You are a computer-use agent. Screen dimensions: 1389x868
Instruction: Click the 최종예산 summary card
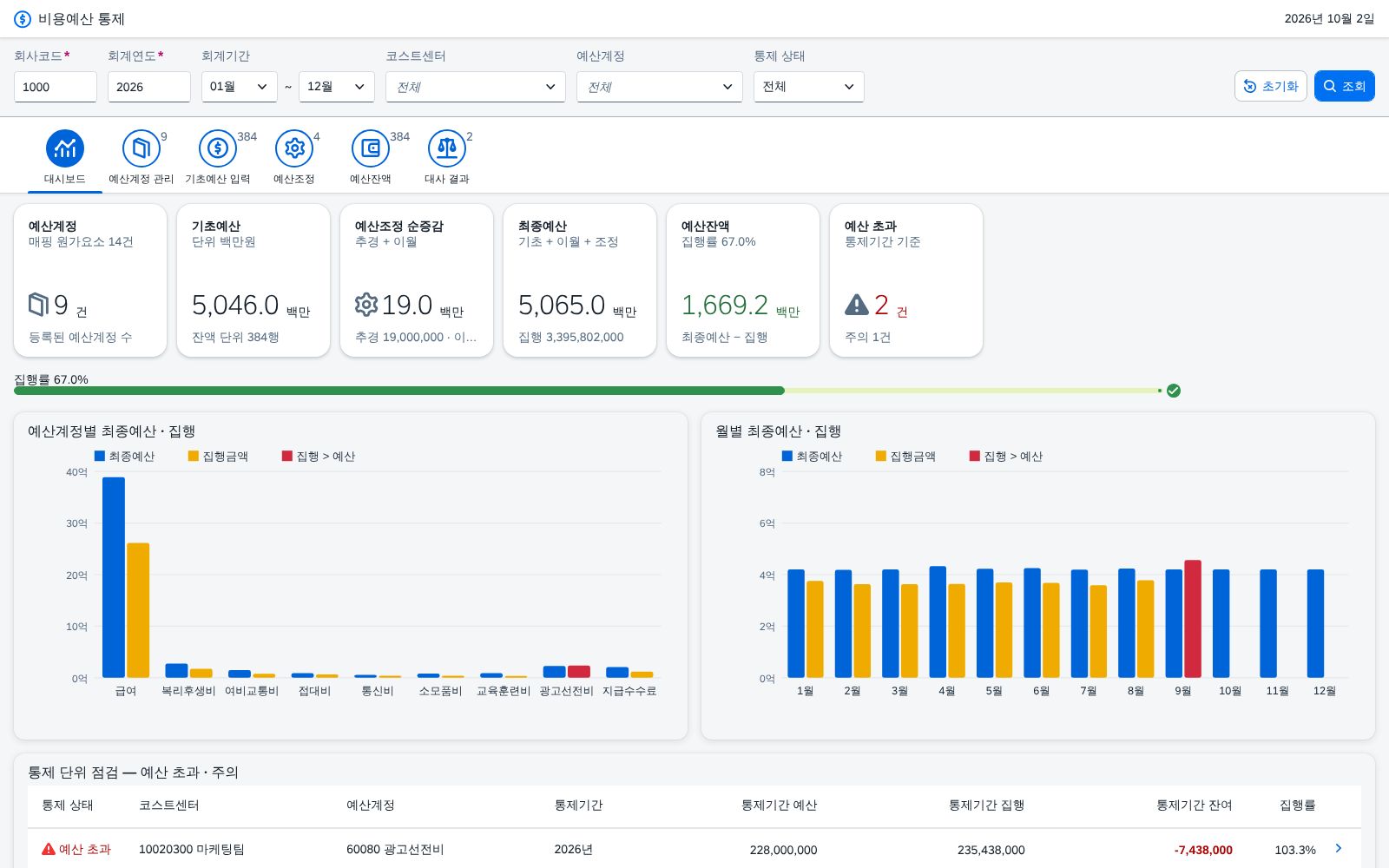pyautogui.click(x=580, y=280)
